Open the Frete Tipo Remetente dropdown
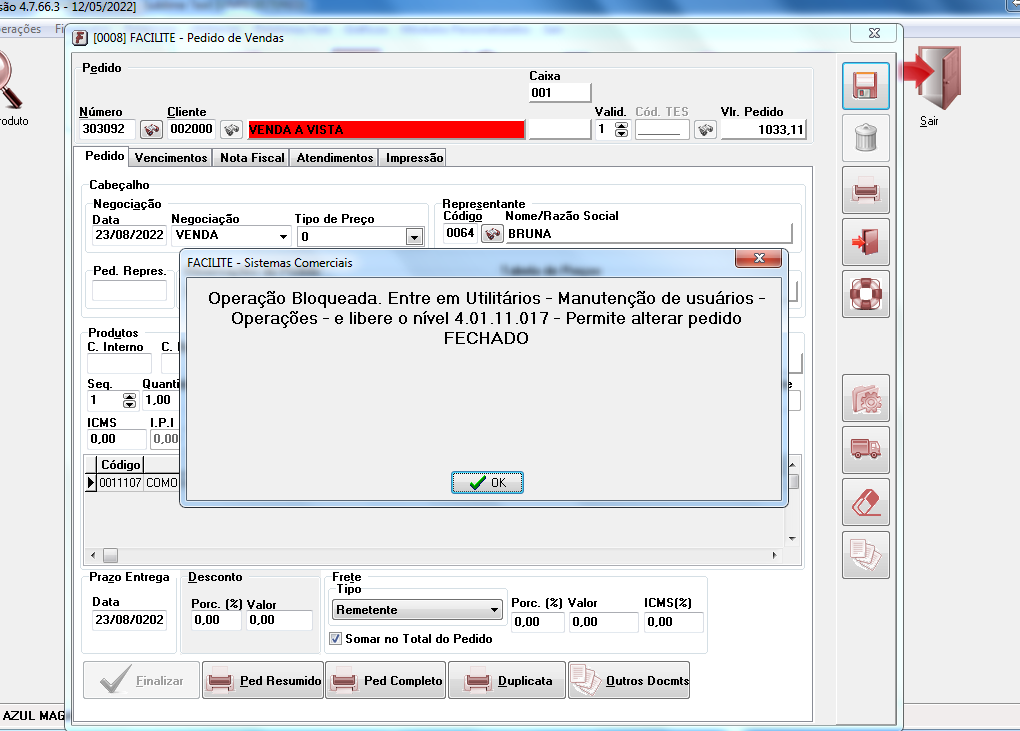1020x731 pixels. click(x=418, y=610)
